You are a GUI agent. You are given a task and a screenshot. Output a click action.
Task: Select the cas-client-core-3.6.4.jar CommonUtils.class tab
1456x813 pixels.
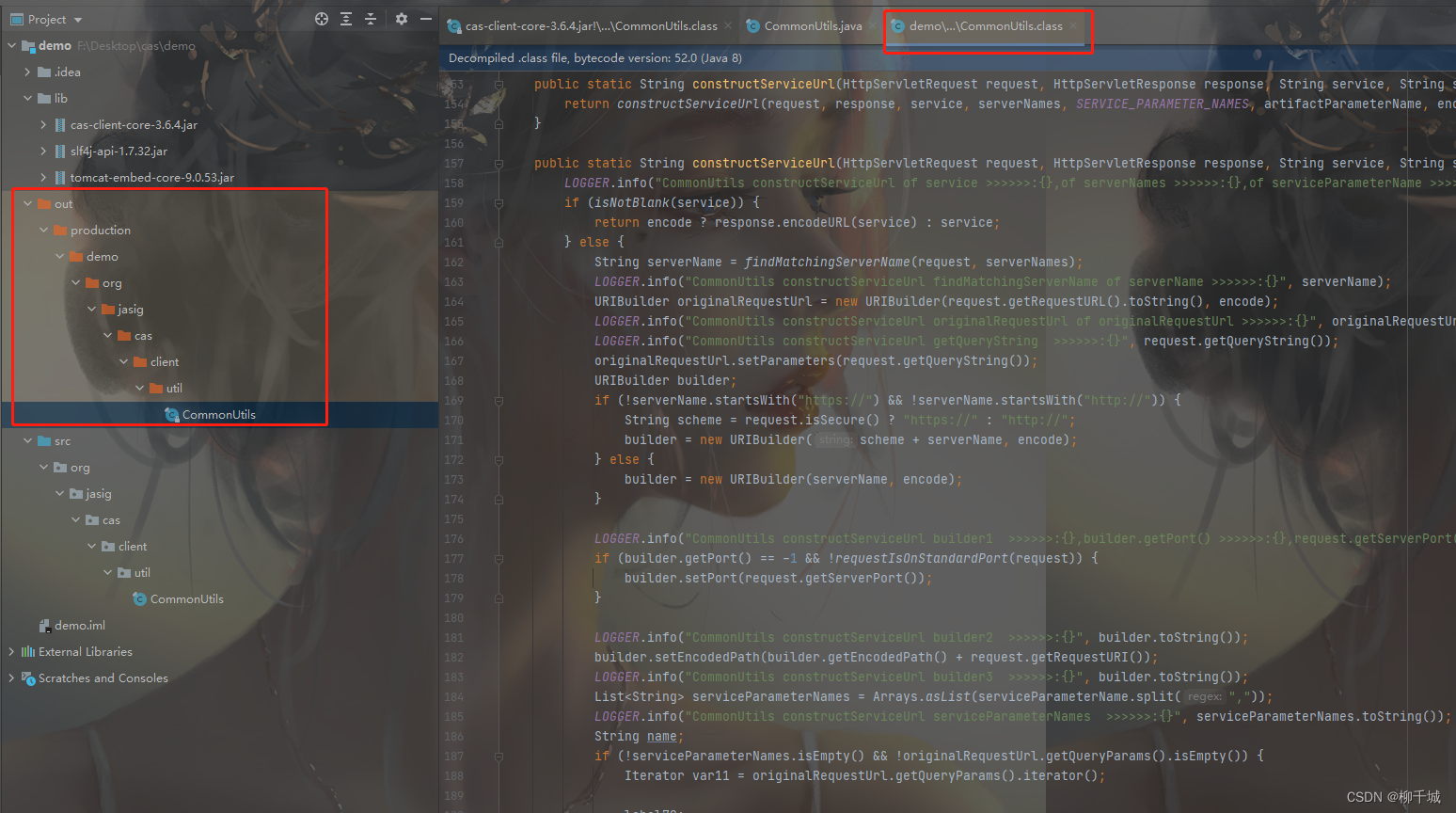point(586,25)
